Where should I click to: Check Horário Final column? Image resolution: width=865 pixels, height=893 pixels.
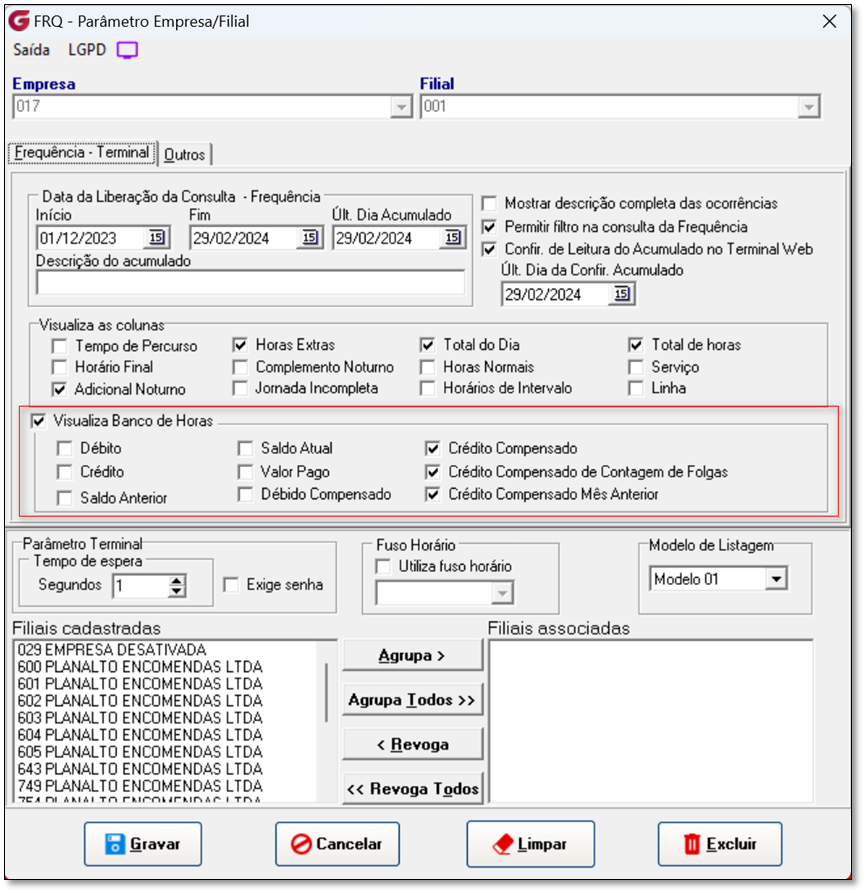coord(59,367)
